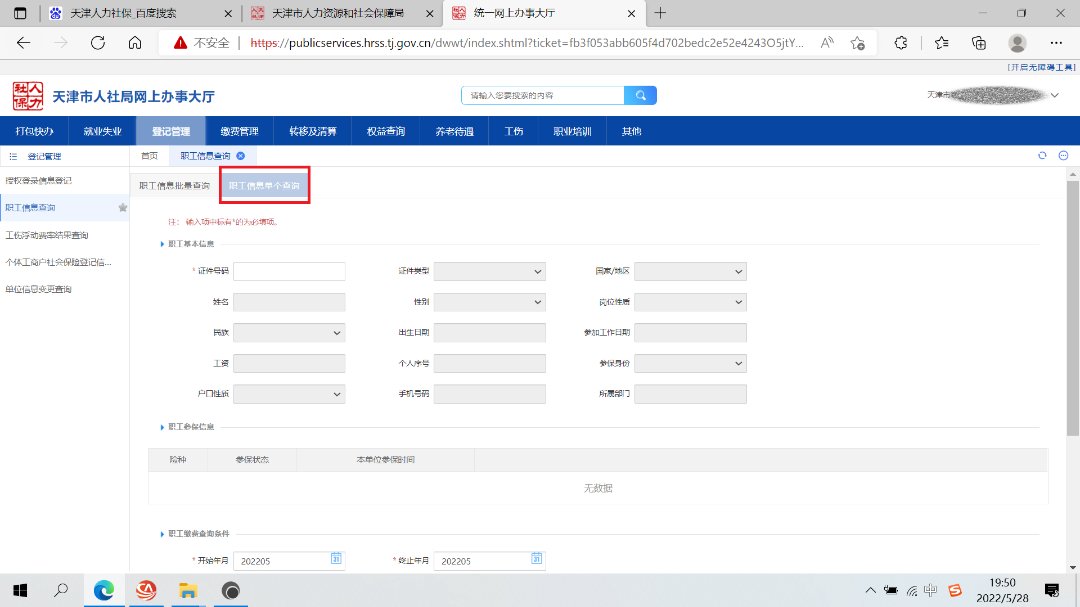Click the blue search magnifier button
Screen dimensions: 1080x607
click(640, 95)
